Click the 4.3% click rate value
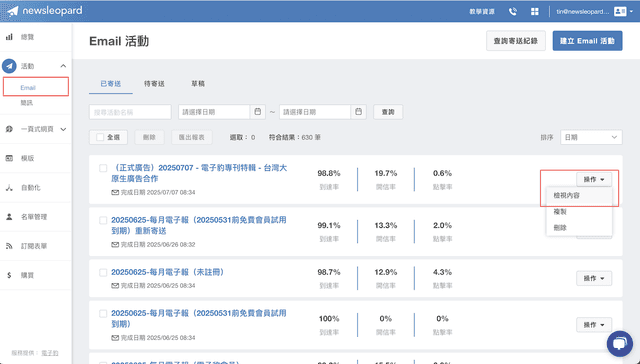The image size is (640, 364). tap(442, 272)
